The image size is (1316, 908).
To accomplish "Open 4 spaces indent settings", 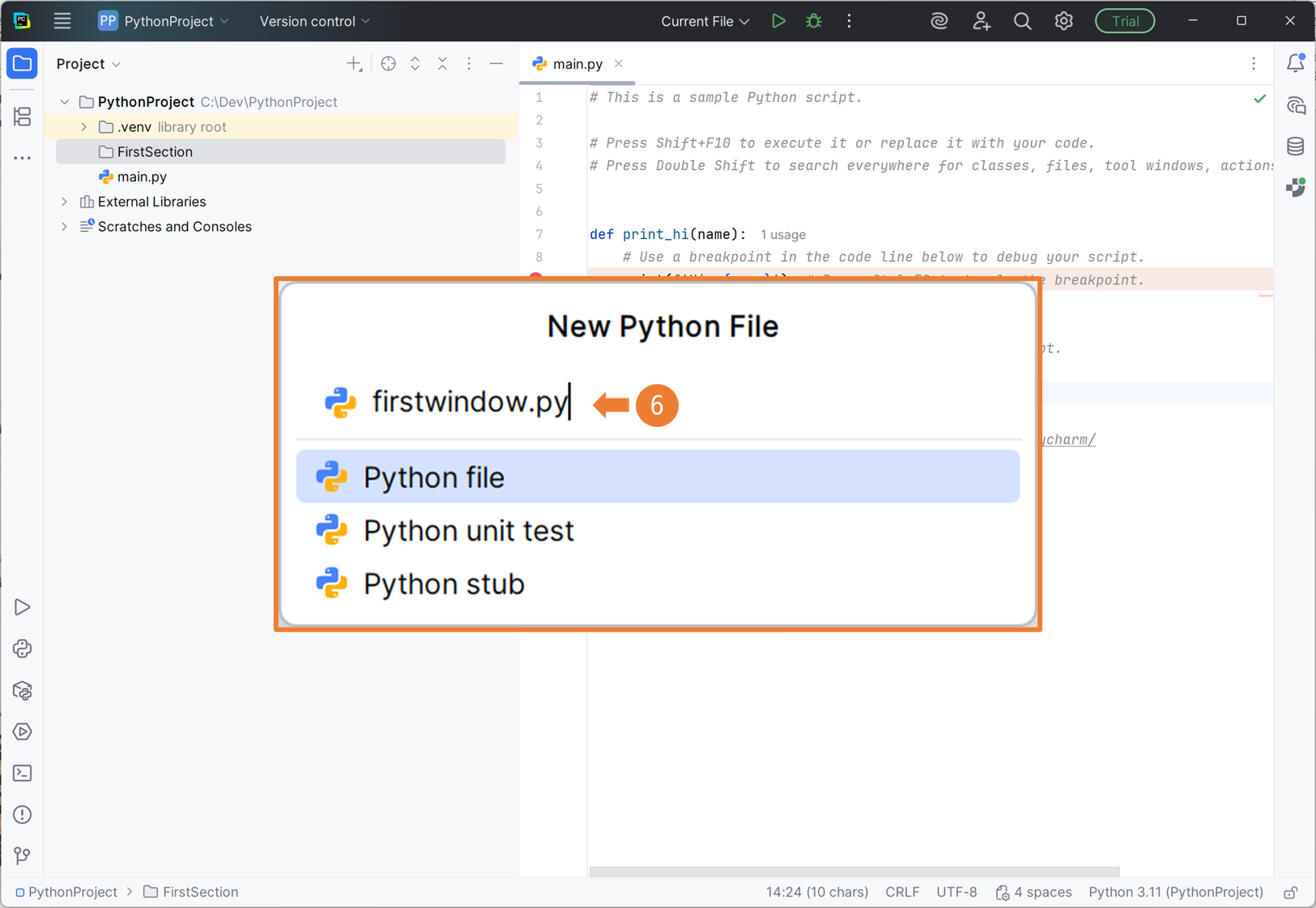I will point(1033,893).
